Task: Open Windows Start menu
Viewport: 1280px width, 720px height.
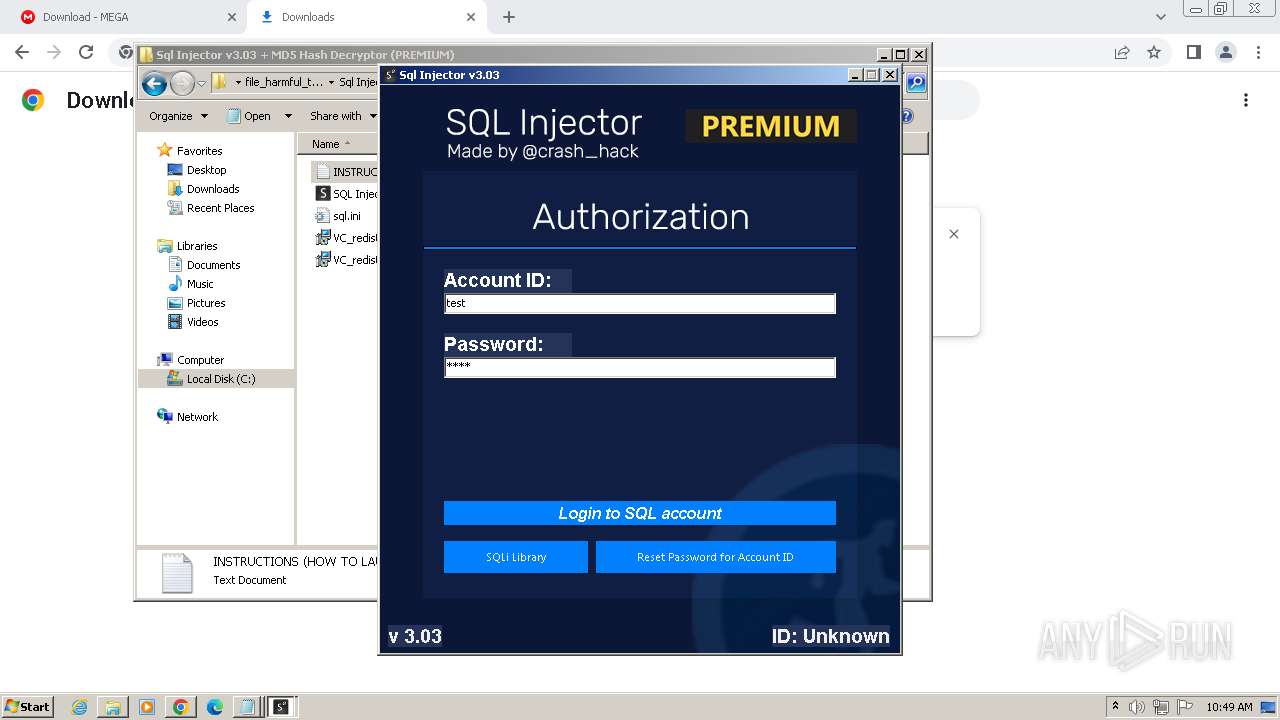Action: [27, 706]
